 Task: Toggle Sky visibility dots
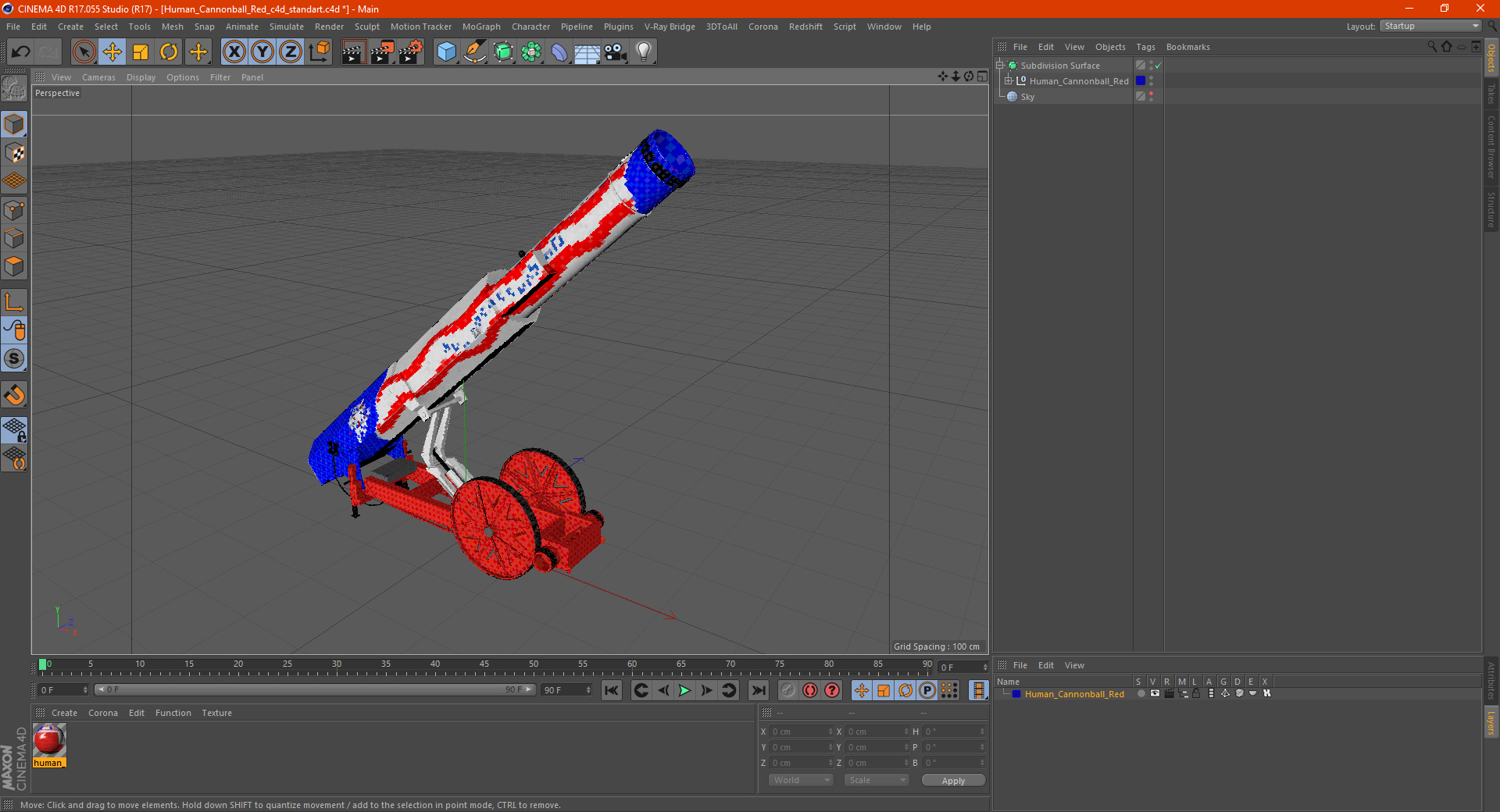1151,96
